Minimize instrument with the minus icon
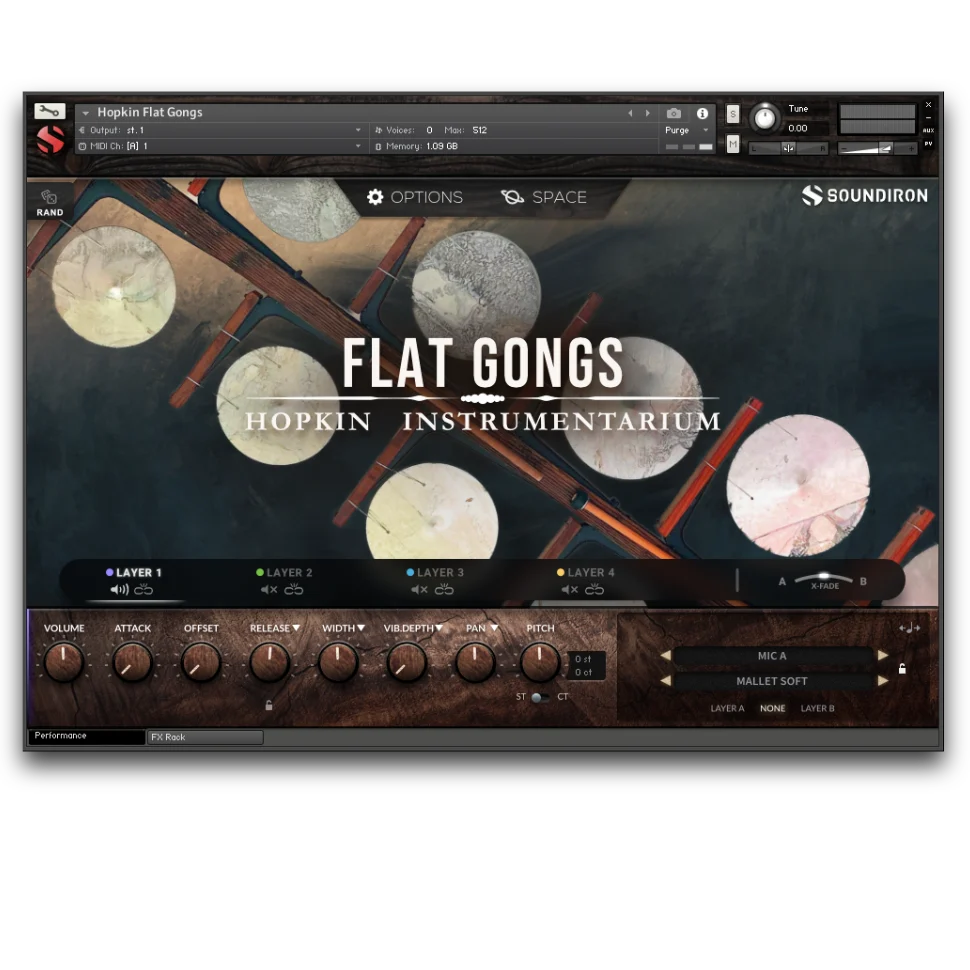This screenshot has width=970, height=970. coord(928,118)
